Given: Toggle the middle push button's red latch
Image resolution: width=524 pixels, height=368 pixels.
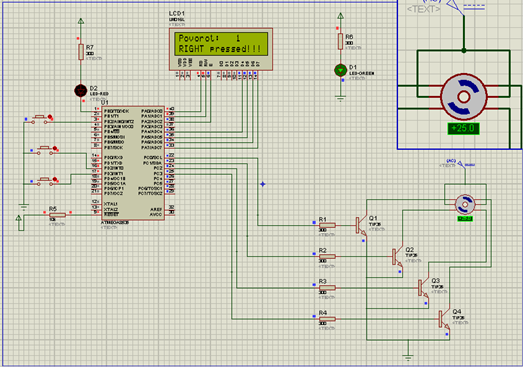Looking at the screenshot, I should click(55, 148).
